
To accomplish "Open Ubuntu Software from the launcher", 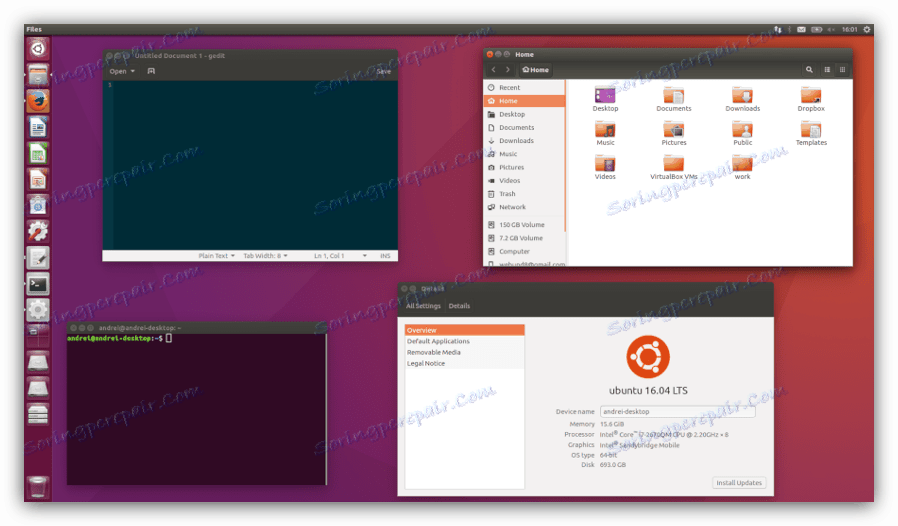I will click(38, 205).
